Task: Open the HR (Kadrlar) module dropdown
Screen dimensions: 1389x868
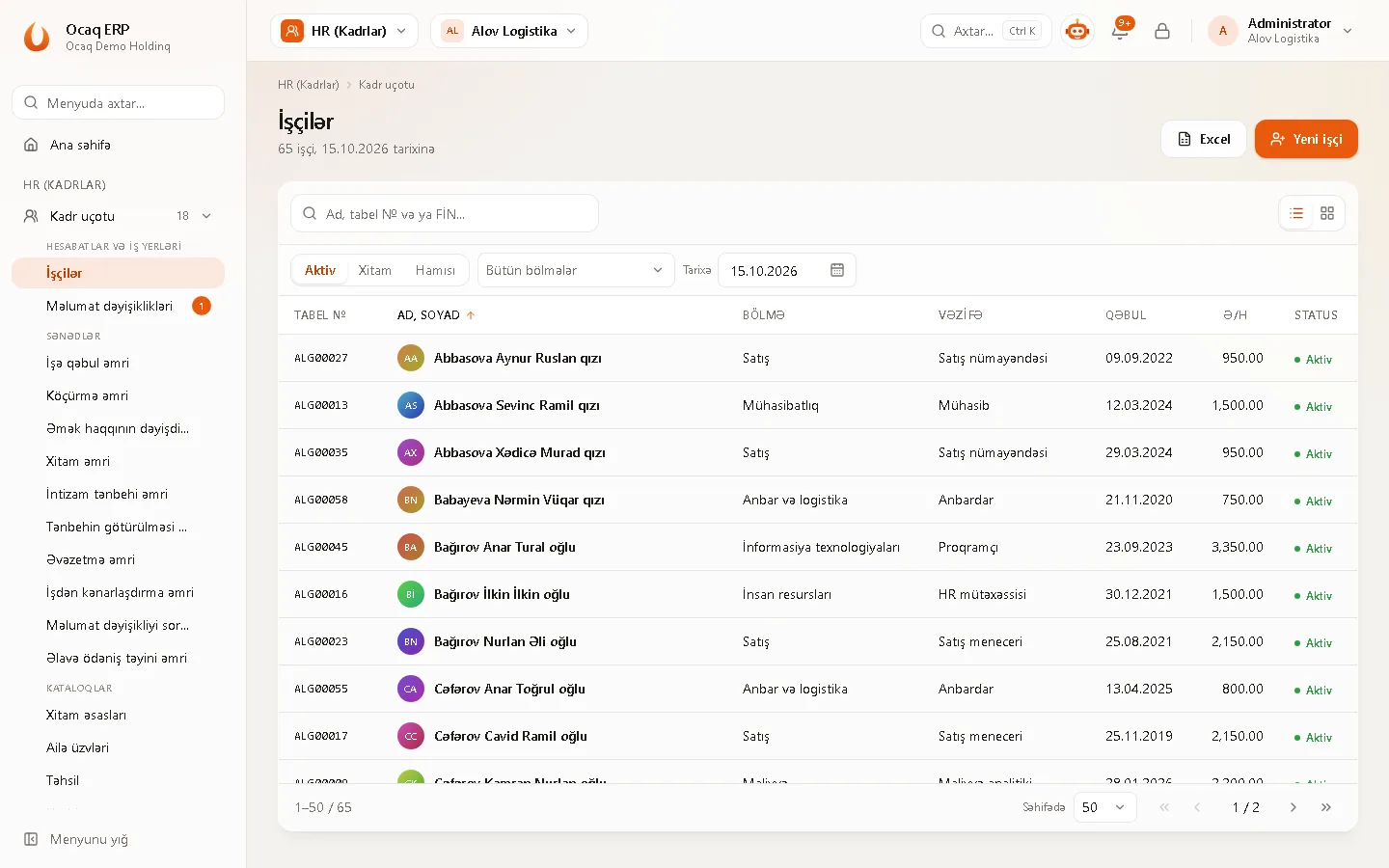Action: click(x=344, y=31)
